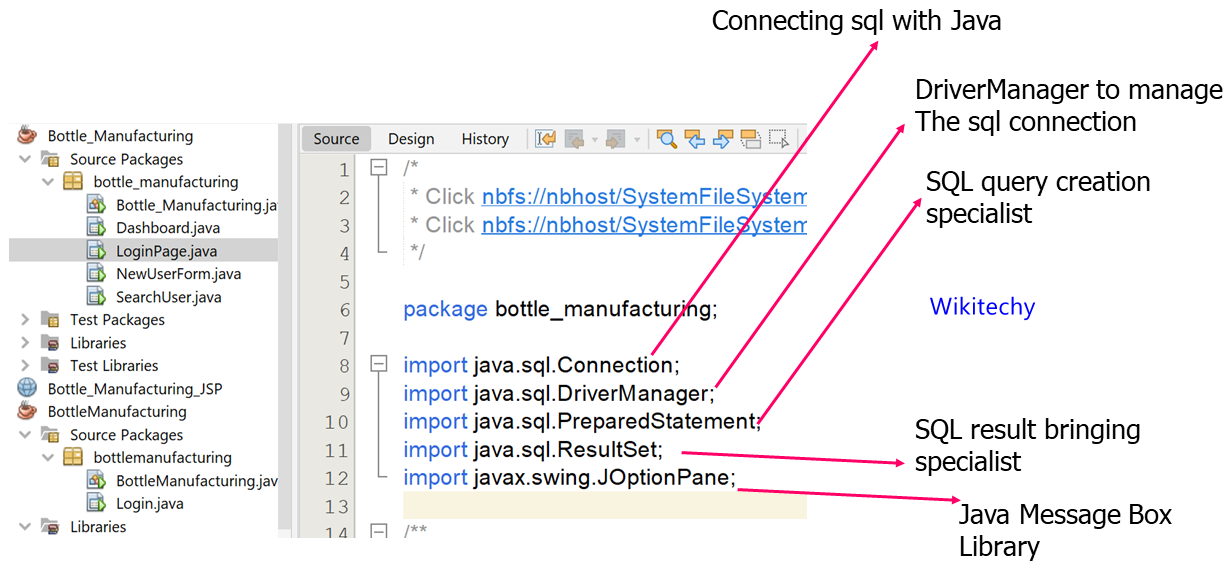This screenshot has height=568, width=1229.
Task: Open SearchUser.java in the project tree
Action: 168,297
